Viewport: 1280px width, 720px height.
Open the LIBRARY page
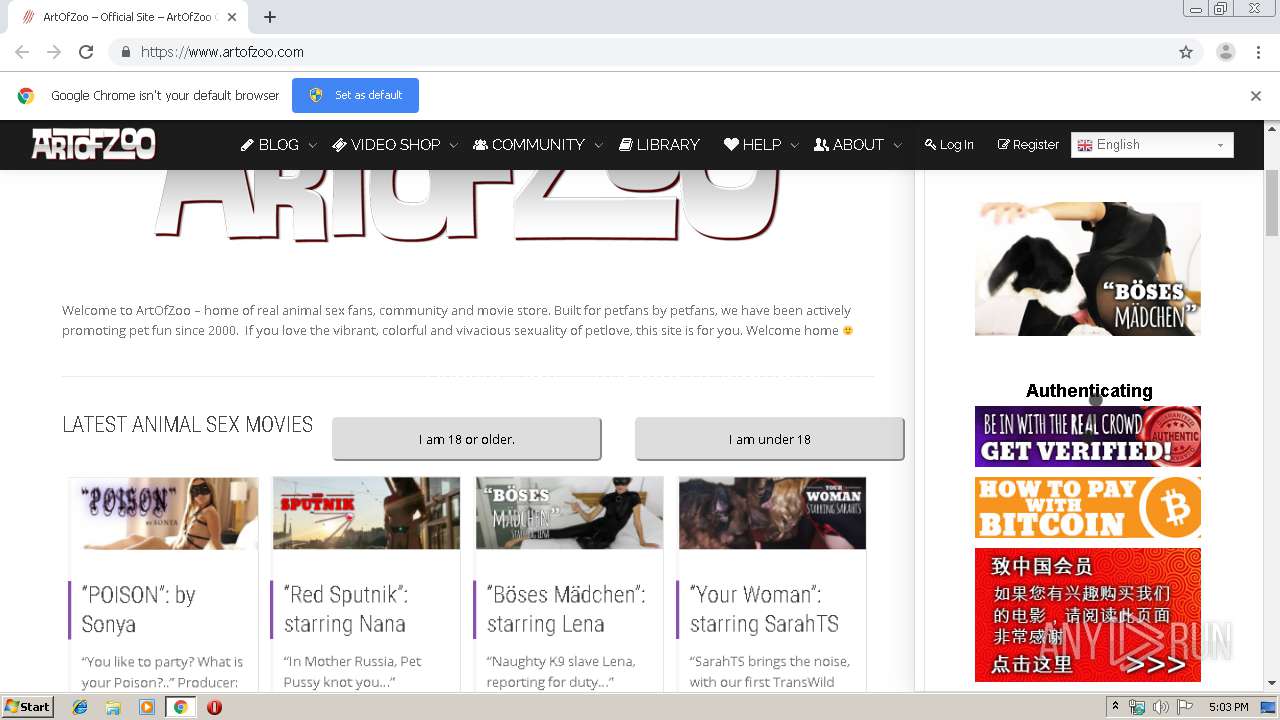659,145
